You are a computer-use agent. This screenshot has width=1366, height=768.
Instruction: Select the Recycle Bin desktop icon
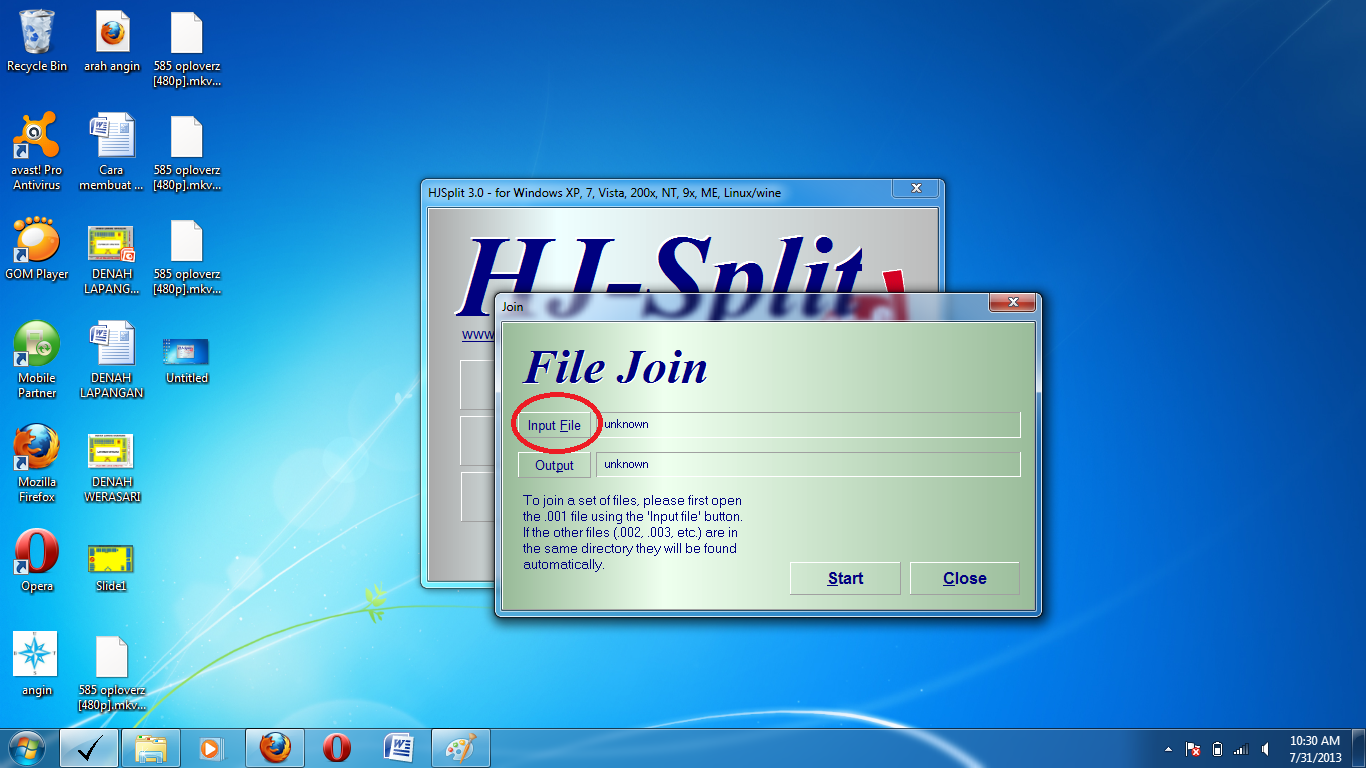(37, 41)
